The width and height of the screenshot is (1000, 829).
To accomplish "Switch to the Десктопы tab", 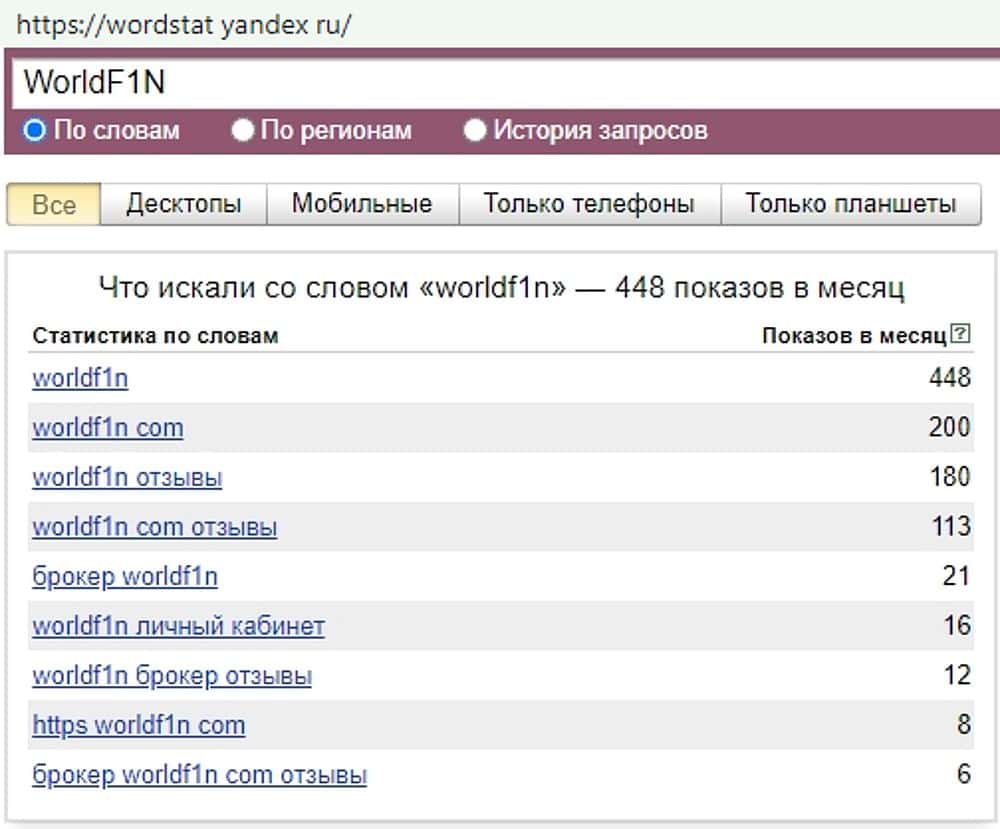I will (x=184, y=204).
